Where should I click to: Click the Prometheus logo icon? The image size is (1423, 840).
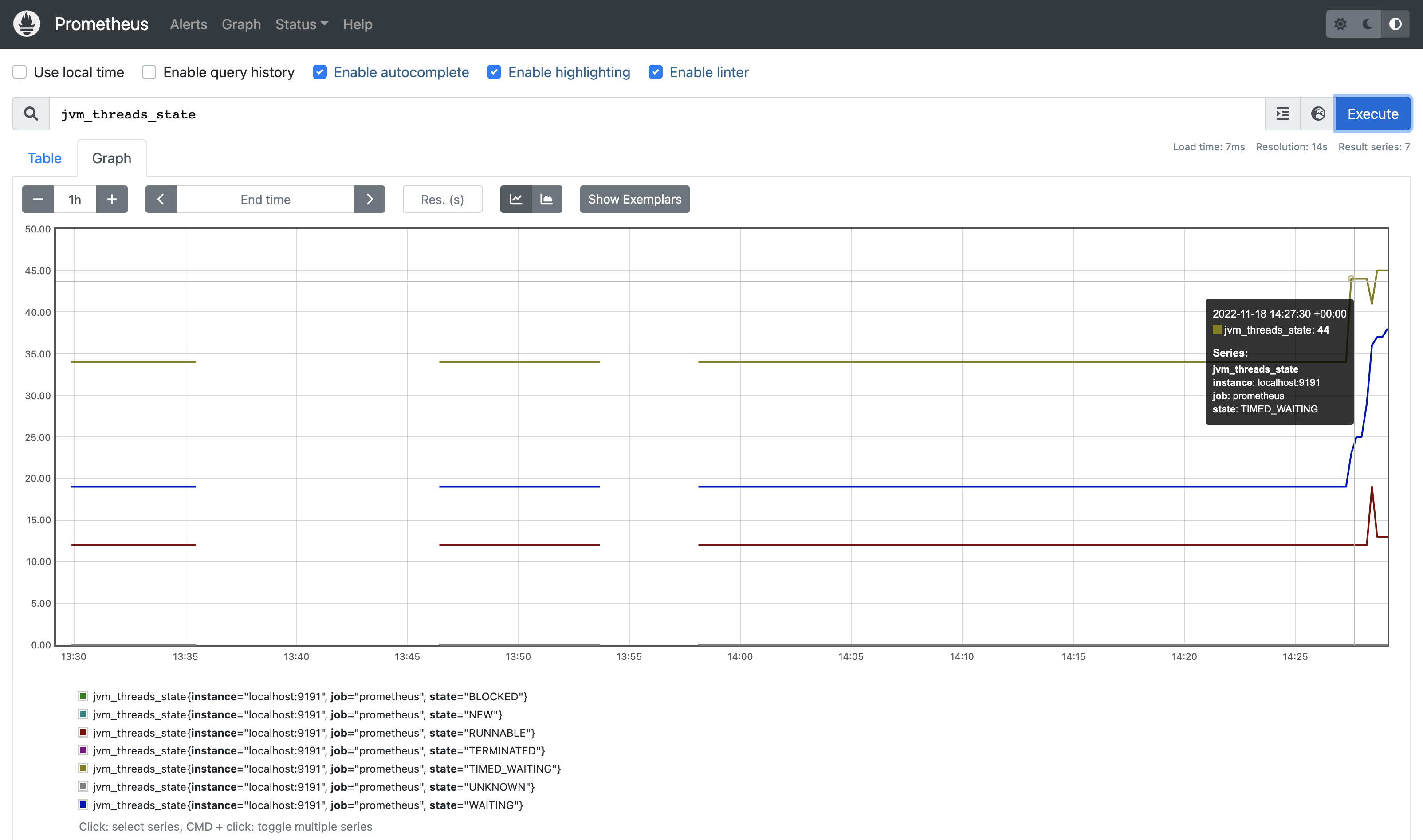pyautogui.click(x=26, y=24)
